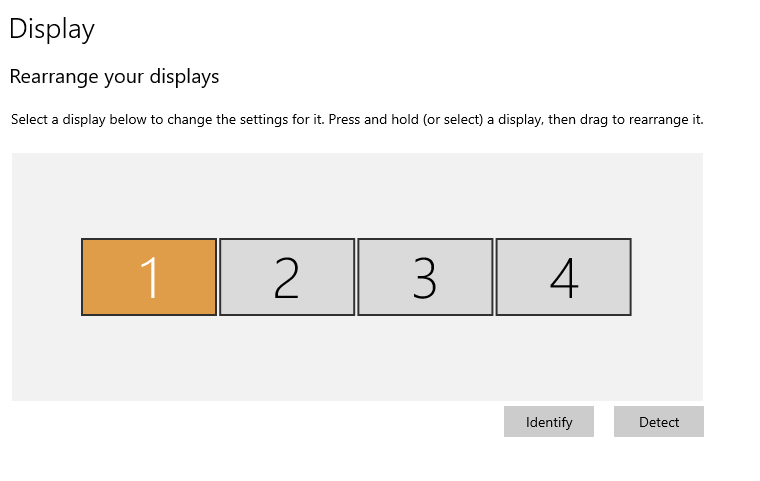Click the white numeral 1
This screenshot has width=760, height=481.
pyautogui.click(x=150, y=277)
